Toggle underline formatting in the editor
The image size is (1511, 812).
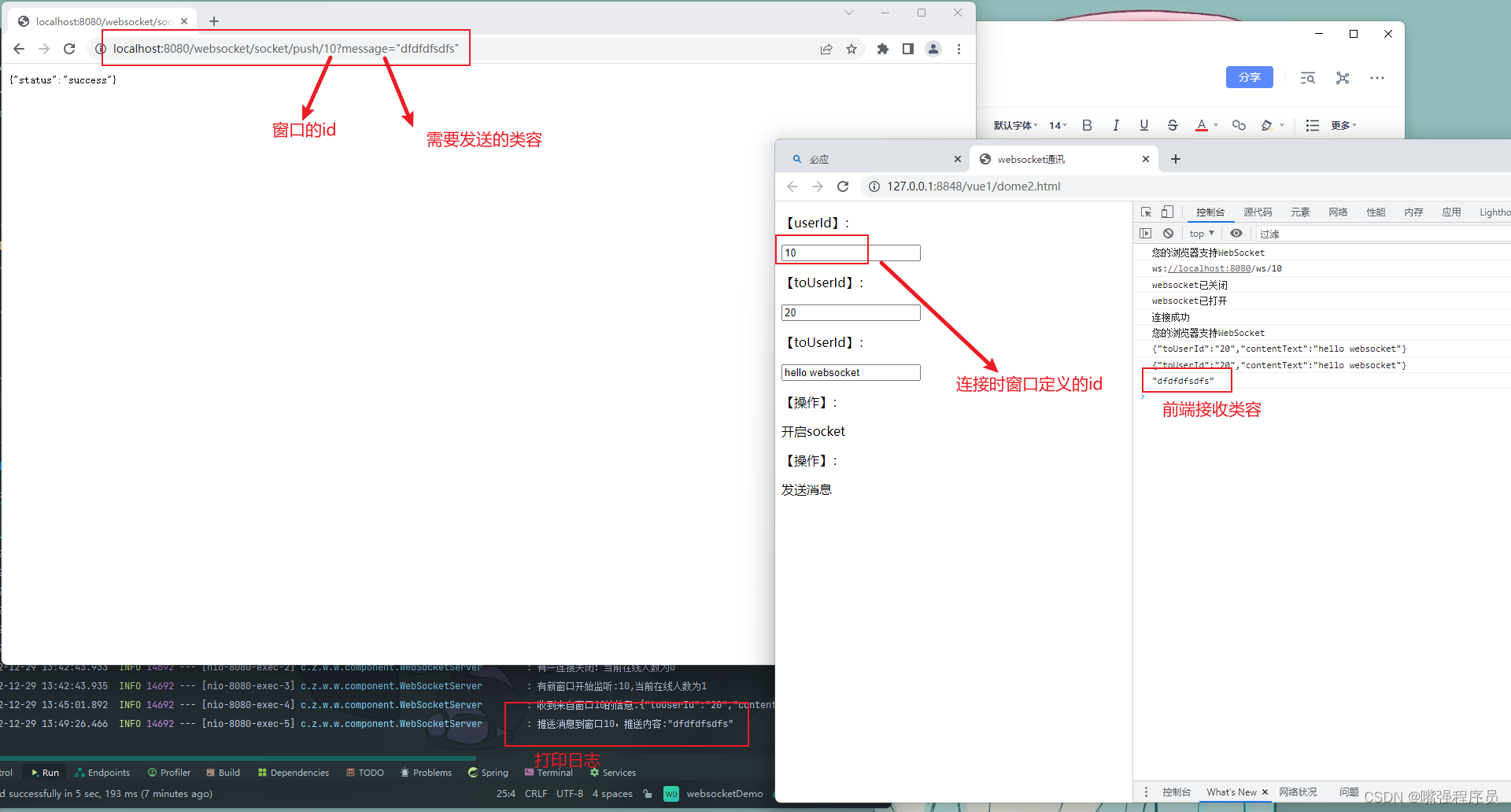pyautogui.click(x=1144, y=125)
